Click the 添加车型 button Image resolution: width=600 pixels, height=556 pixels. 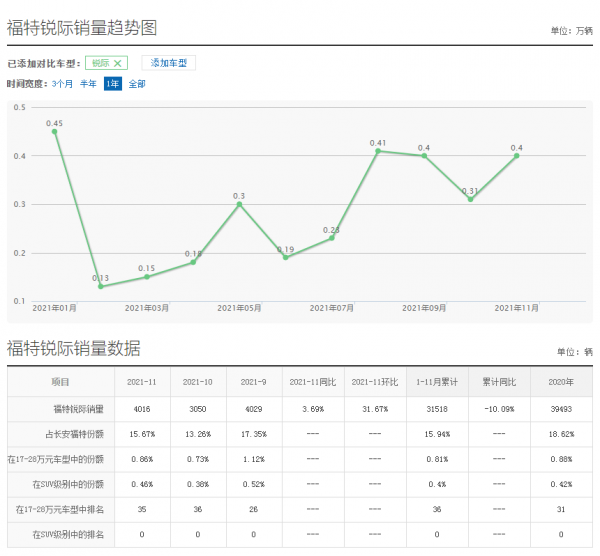(168, 63)
